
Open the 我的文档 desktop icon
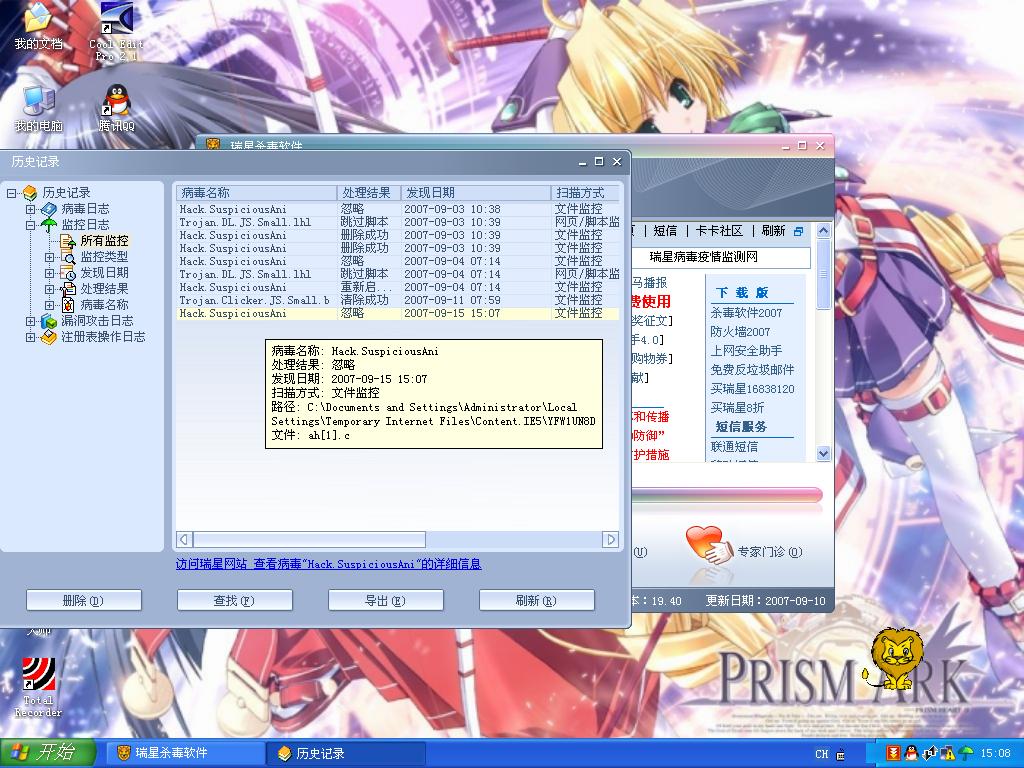point(38,26)
